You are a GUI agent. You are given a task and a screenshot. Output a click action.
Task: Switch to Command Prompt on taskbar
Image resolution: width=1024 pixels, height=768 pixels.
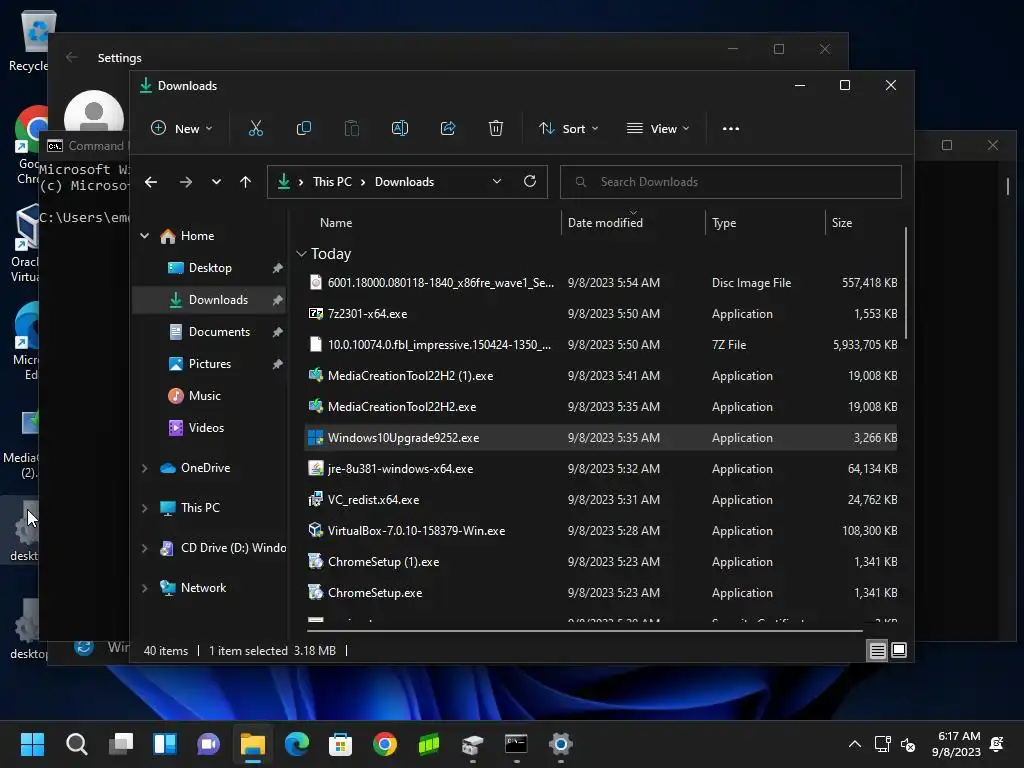516,744
